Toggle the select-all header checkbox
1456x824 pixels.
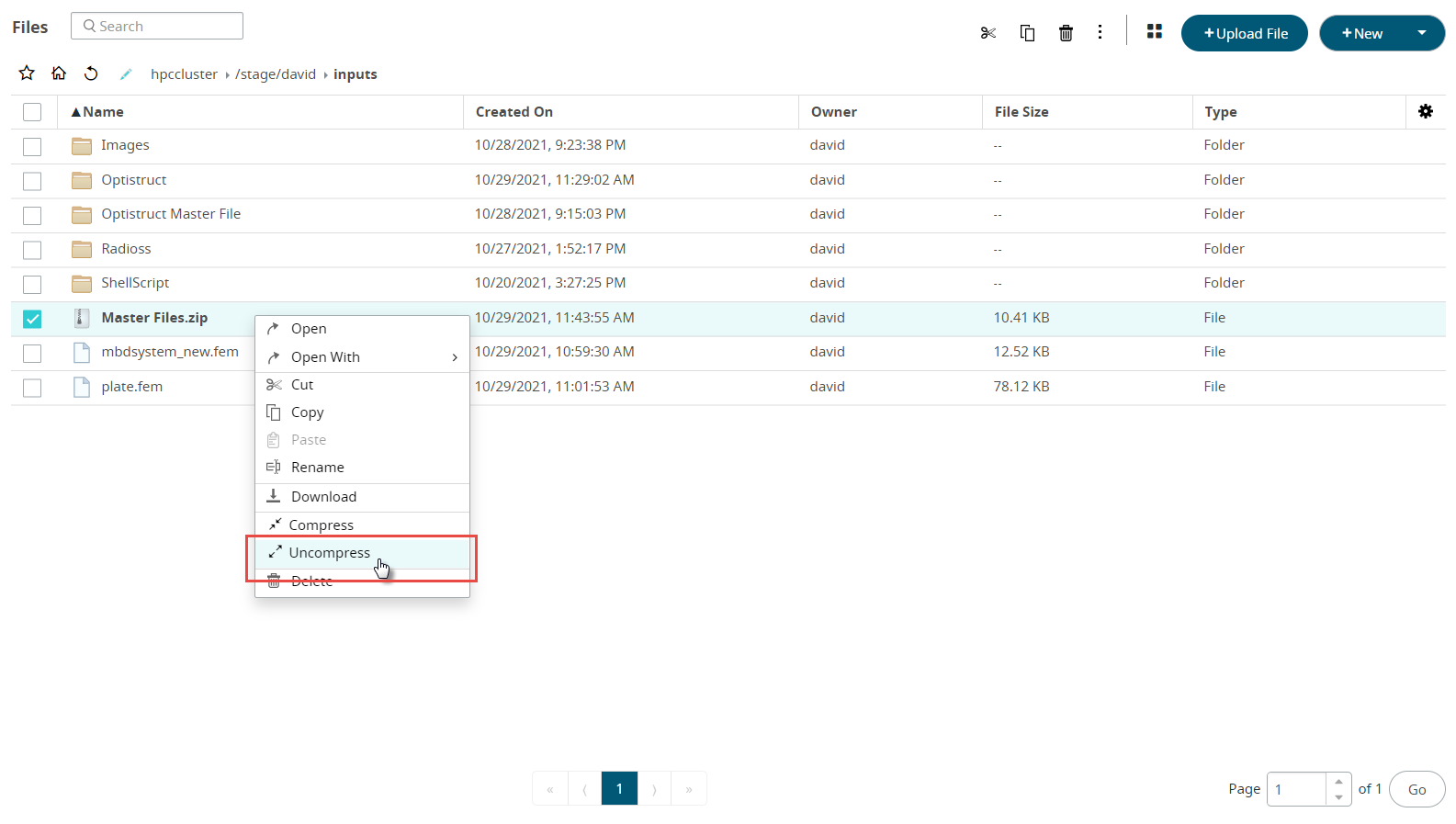pos(32,112)
